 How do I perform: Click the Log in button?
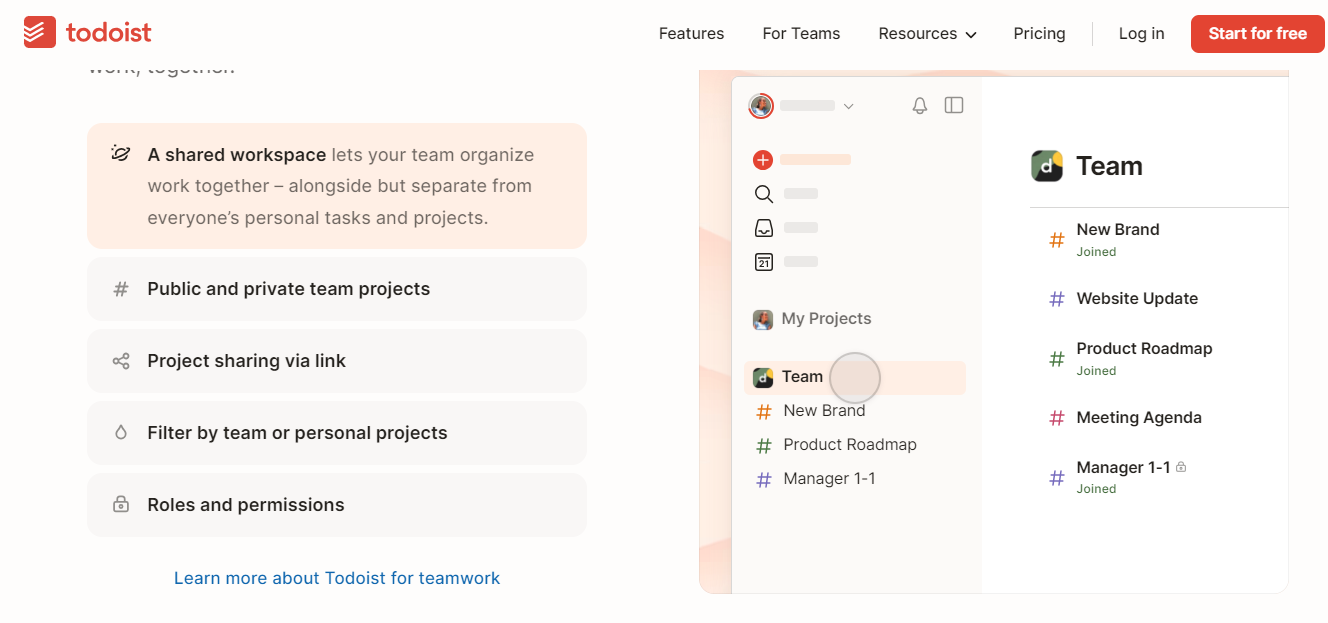coord(1141,33)
